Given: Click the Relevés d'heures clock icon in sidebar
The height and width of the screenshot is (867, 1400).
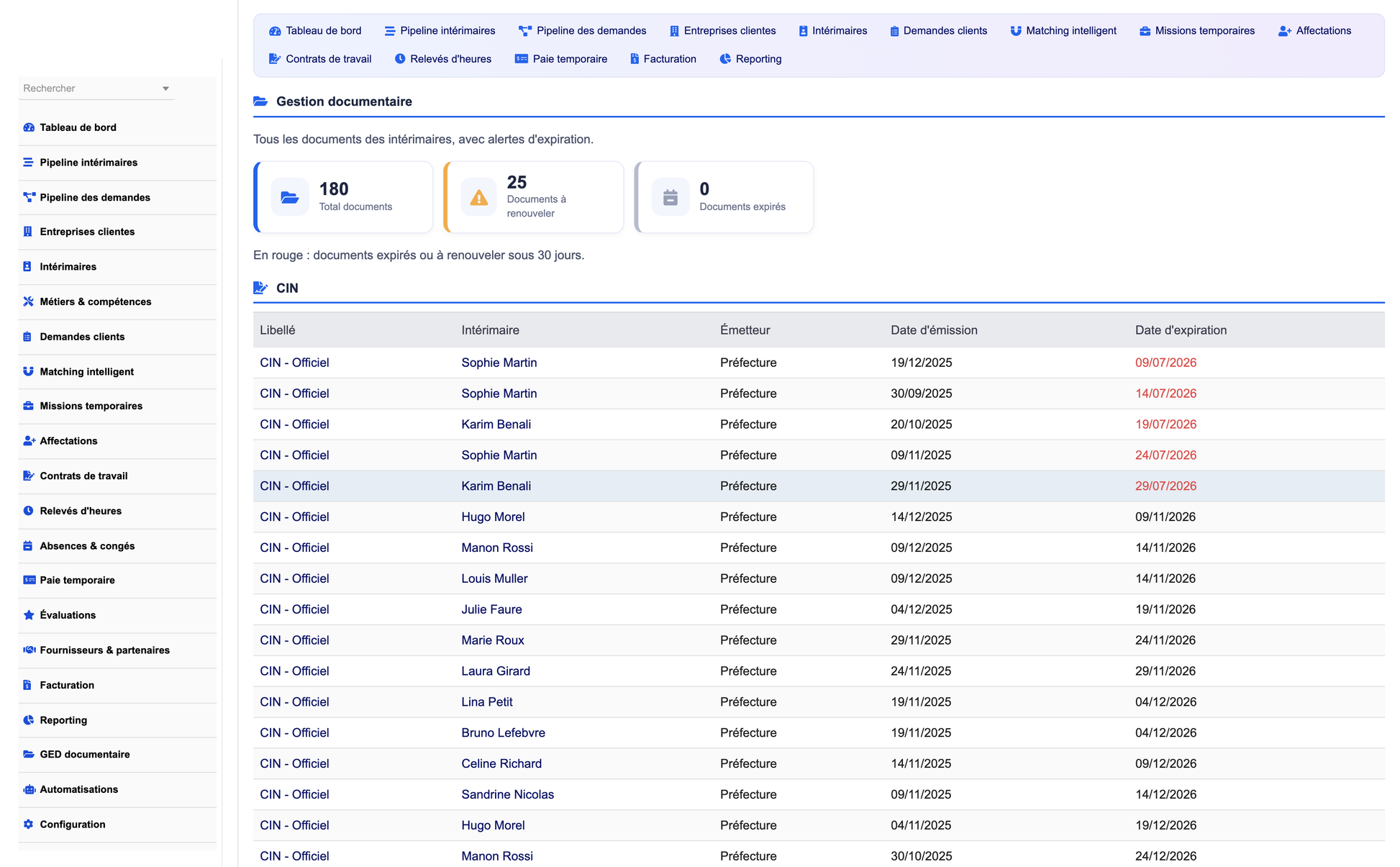Looking at the screenshot, I should coord(28,511).
